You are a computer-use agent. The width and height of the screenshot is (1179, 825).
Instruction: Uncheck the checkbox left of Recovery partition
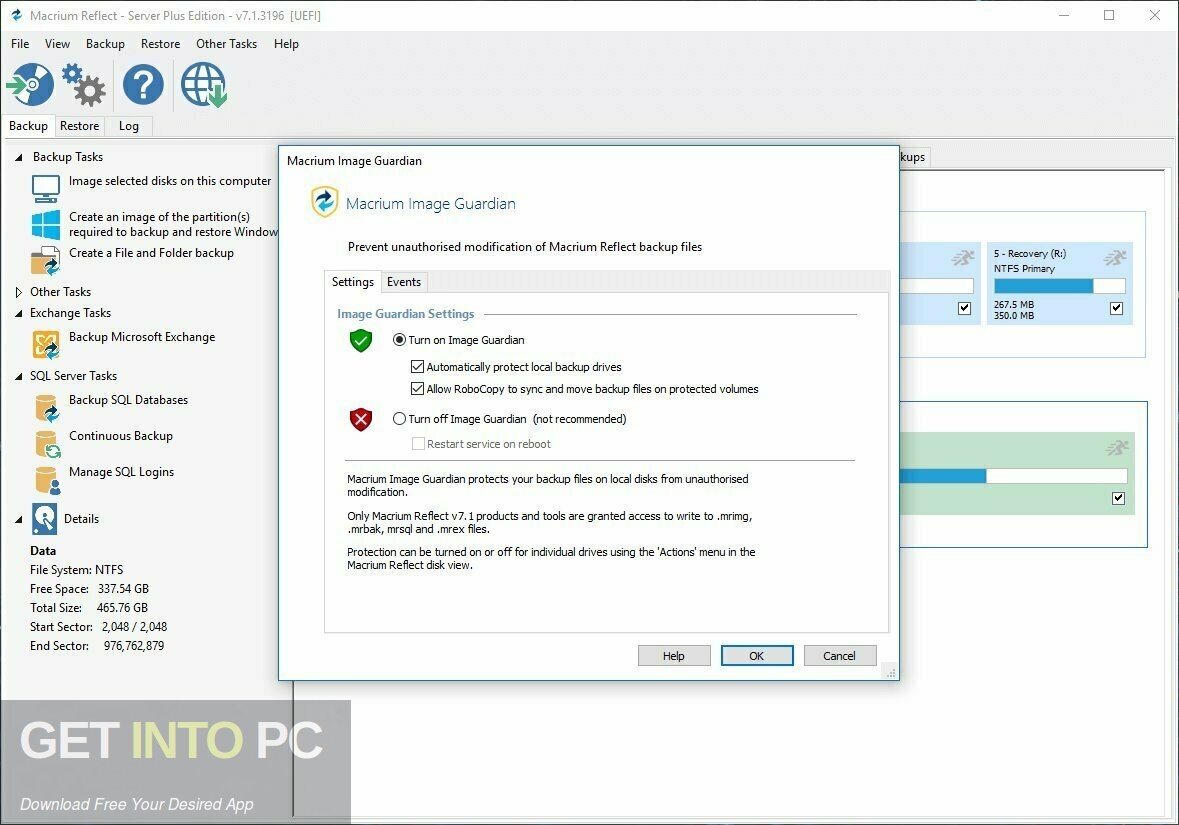coord(965,308)
